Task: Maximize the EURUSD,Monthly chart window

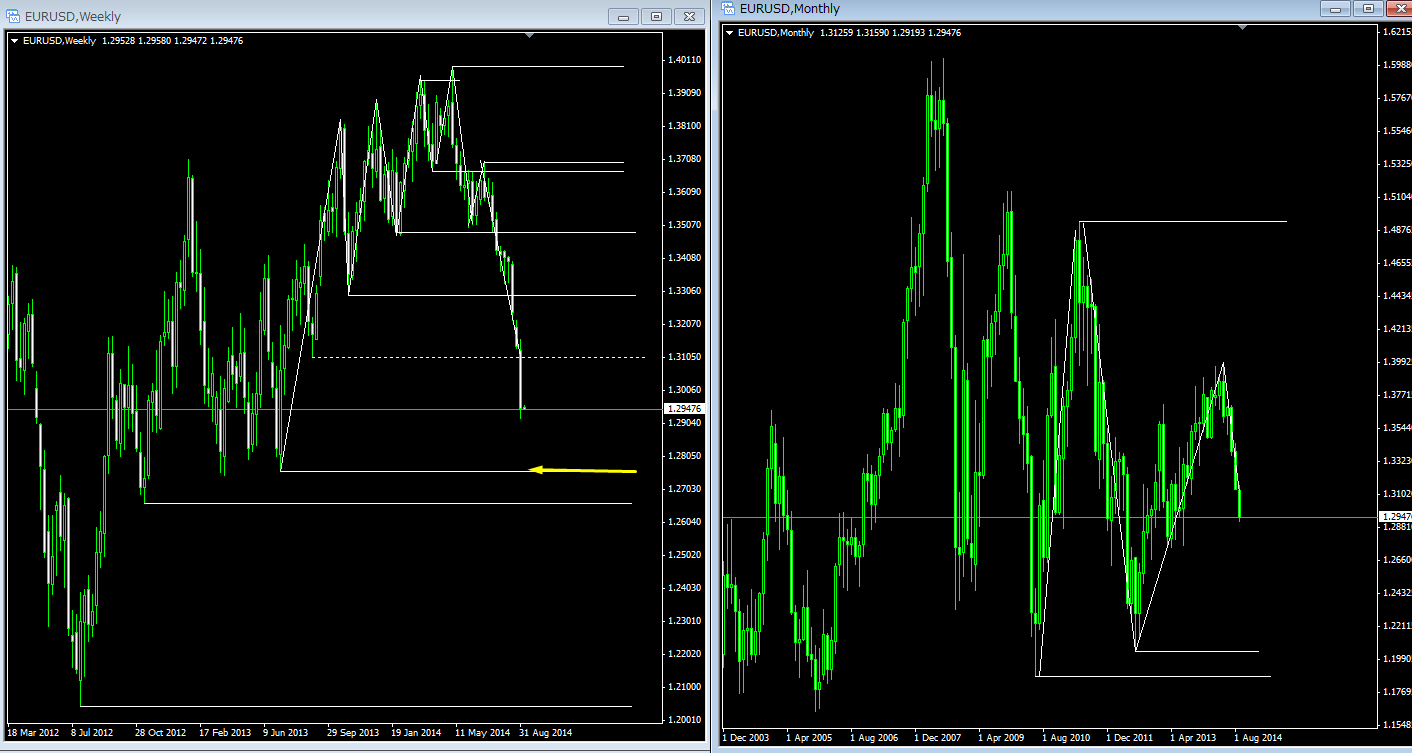Action: point(1367,9)
